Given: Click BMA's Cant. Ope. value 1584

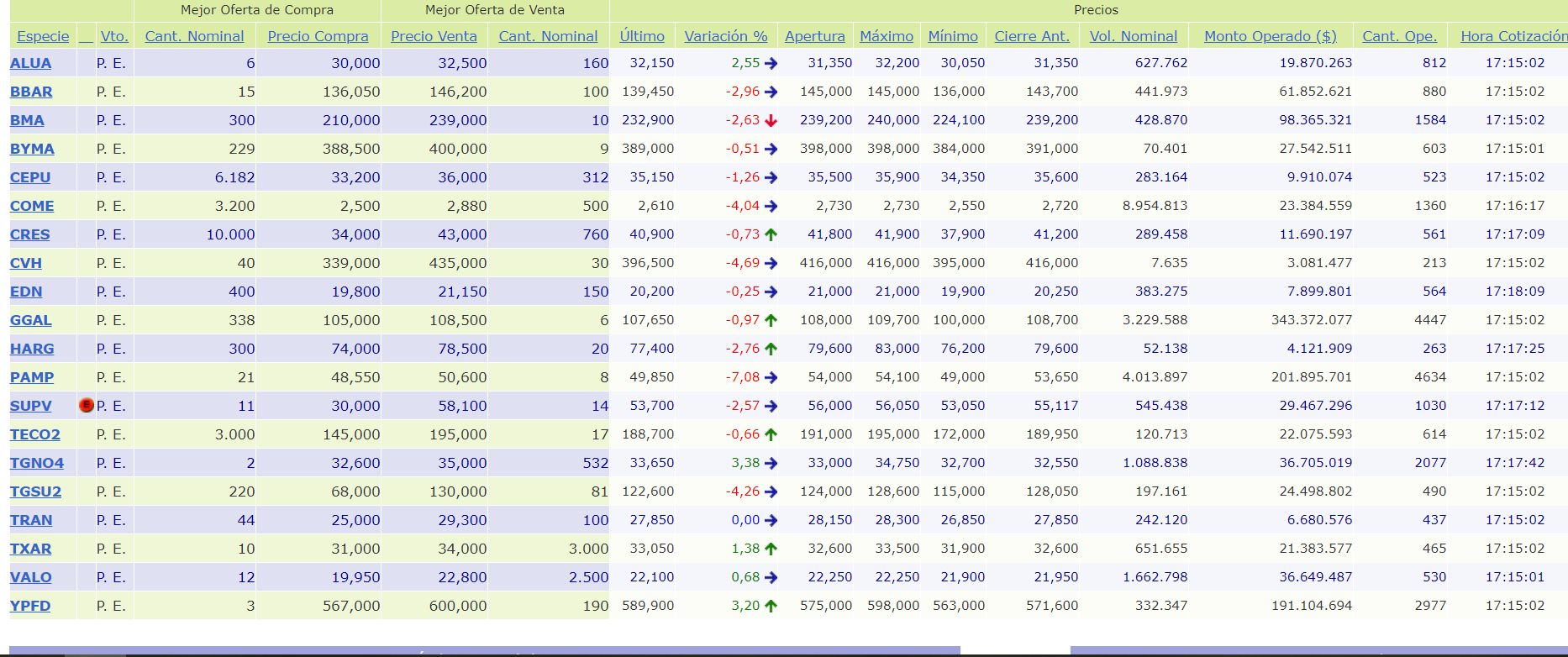Looking at the screenshot, I should pos(1430,120).
